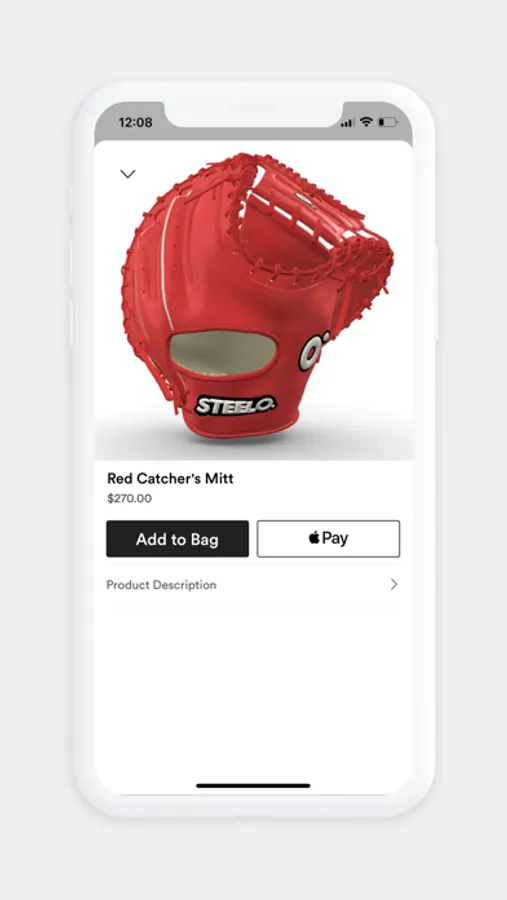Click the circular O logo on the mitt
The image size is (507, 900).
[313, 351]
